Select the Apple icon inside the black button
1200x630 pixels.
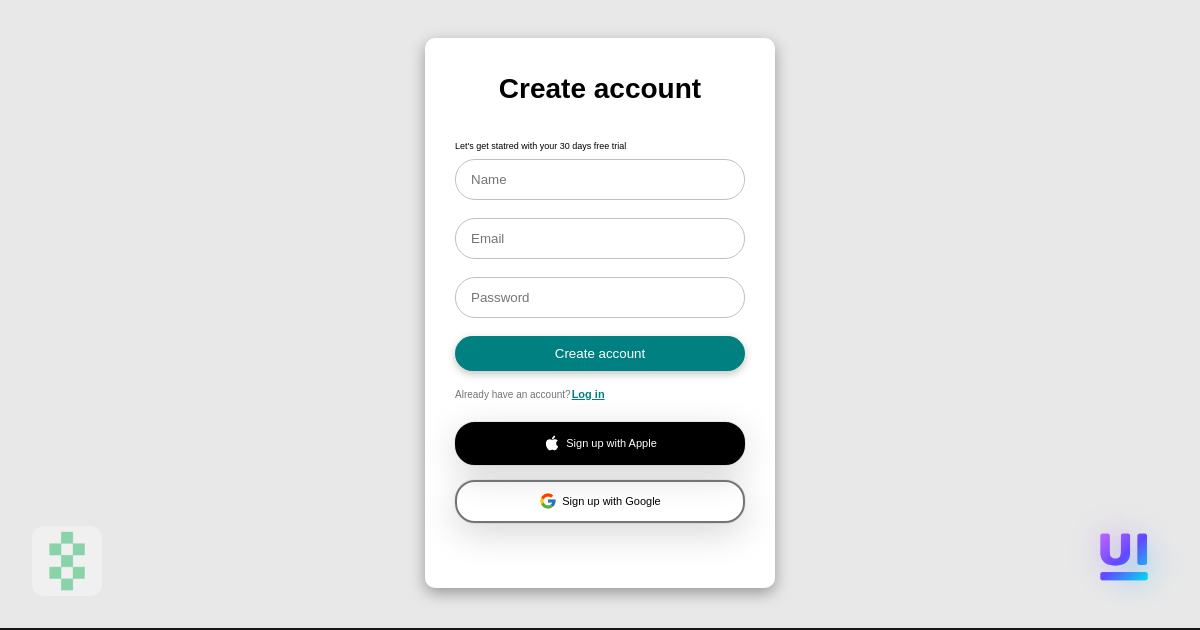552,443
